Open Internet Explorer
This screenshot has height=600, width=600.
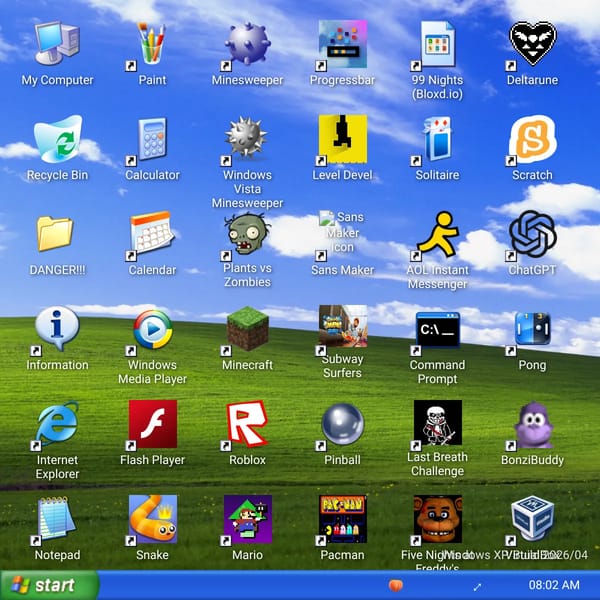coord(57,423)
